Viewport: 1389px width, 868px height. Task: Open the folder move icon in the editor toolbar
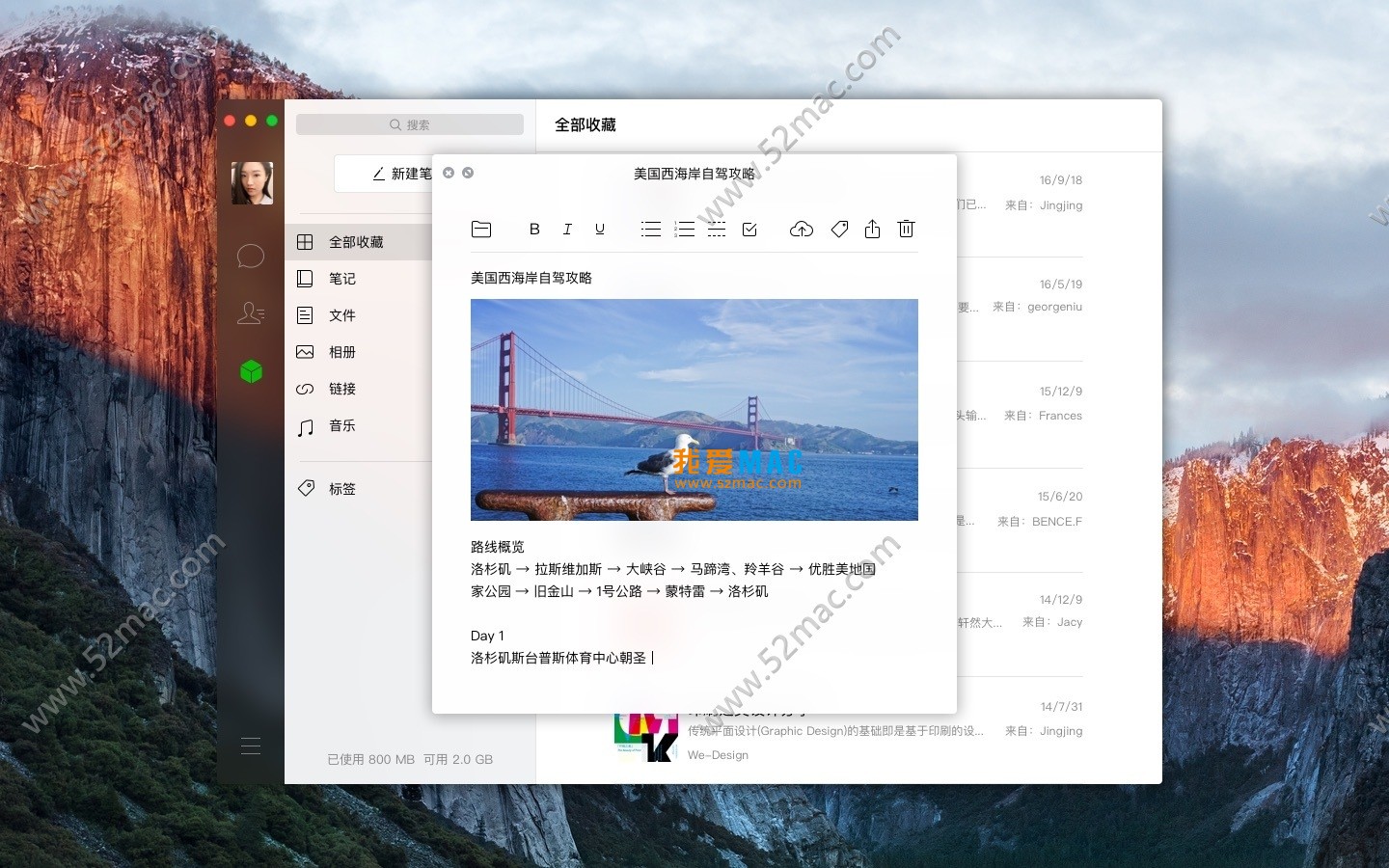coord(481,229)
